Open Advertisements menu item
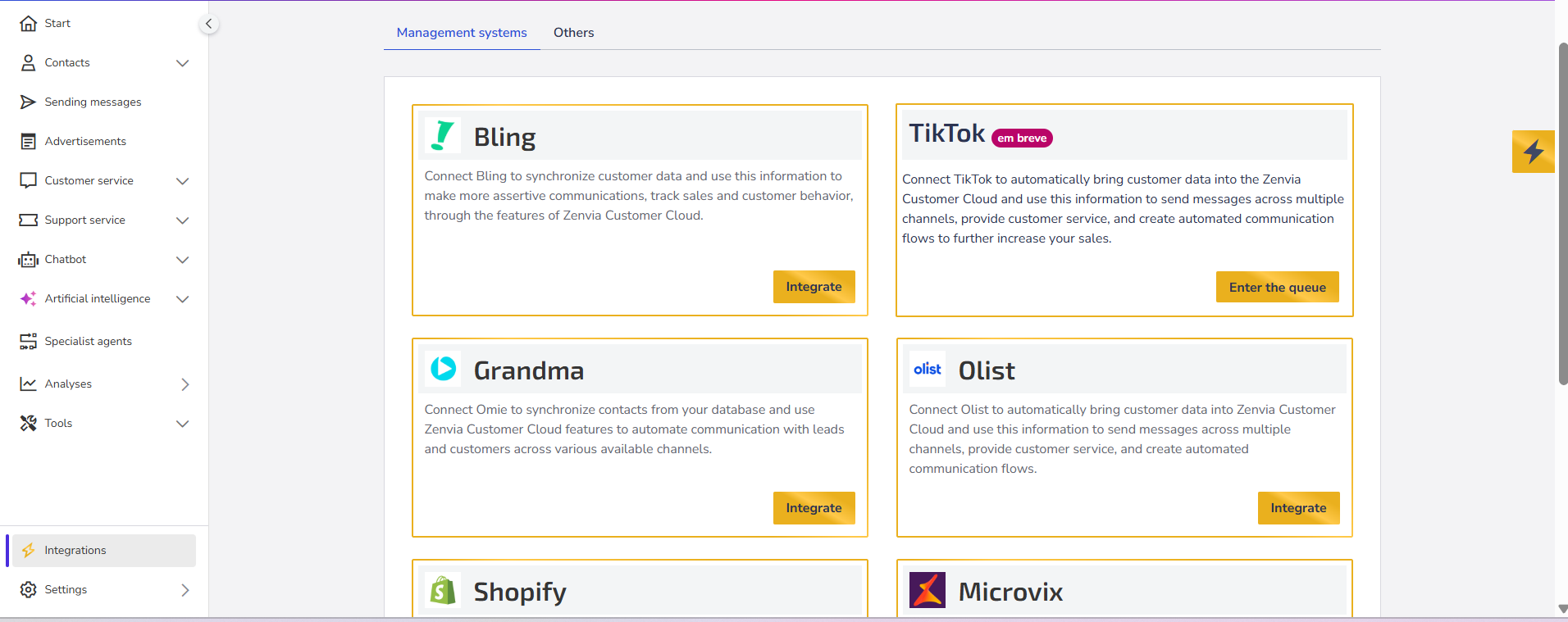This screenshot has height=622, width=1568. (85, 141)
